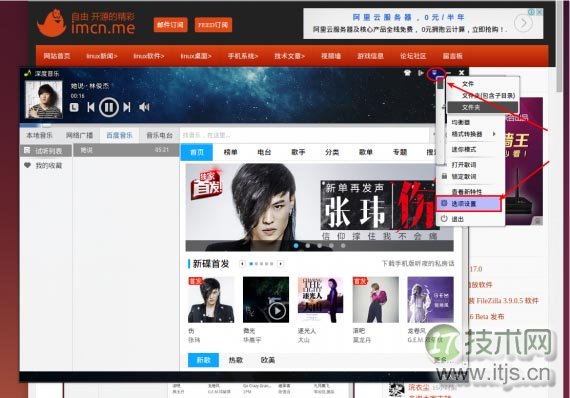The image size is (570, 398).
Task: Pause the currently playing song
Action: 109,107
